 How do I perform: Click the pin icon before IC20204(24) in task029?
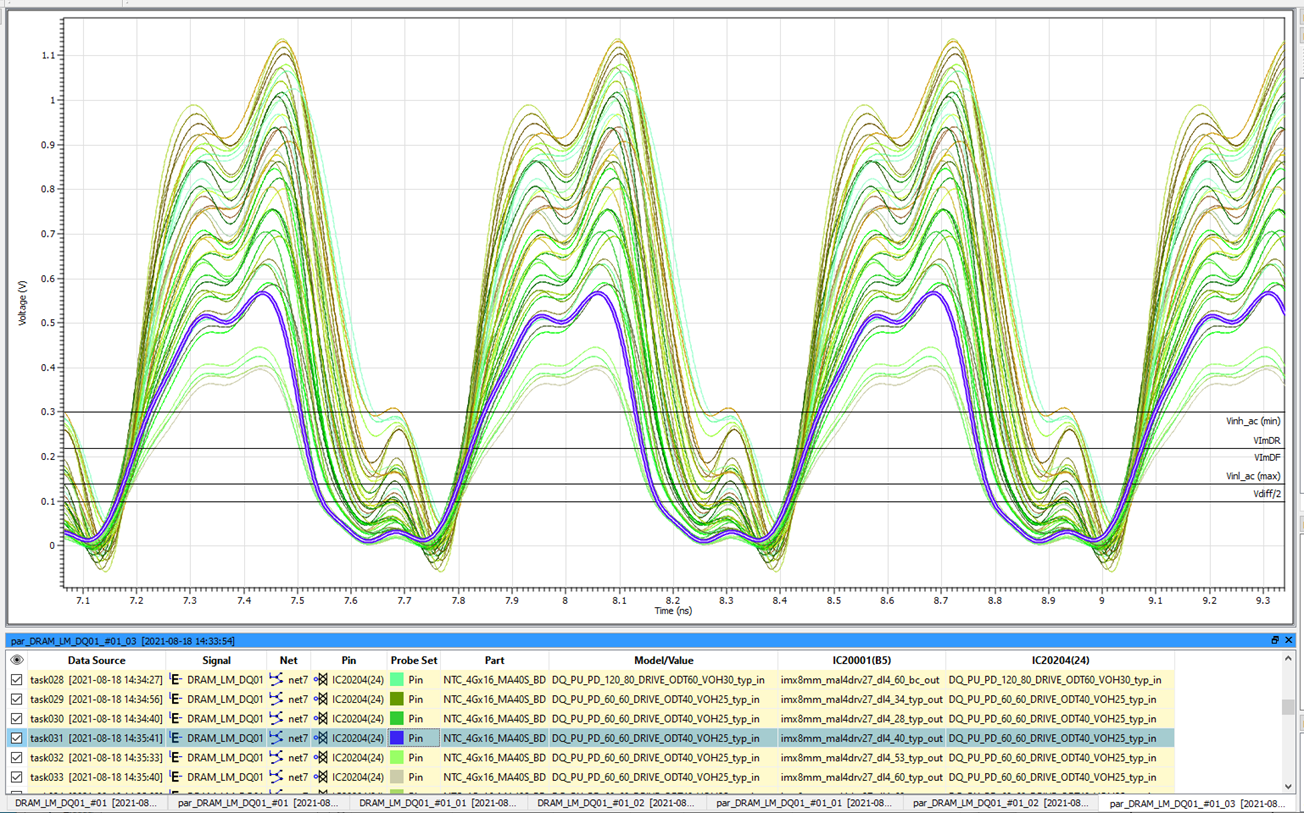[322, 698]
